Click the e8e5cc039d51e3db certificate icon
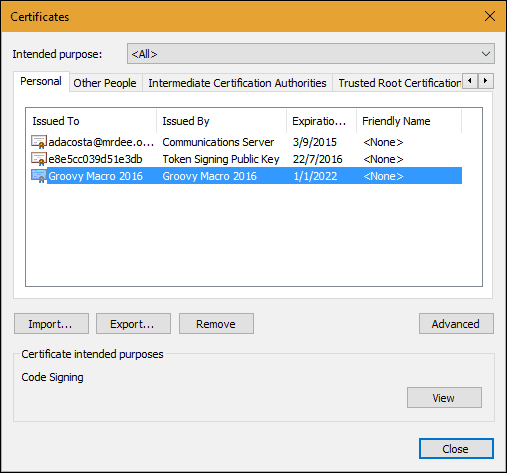 (x=39, y=159)
